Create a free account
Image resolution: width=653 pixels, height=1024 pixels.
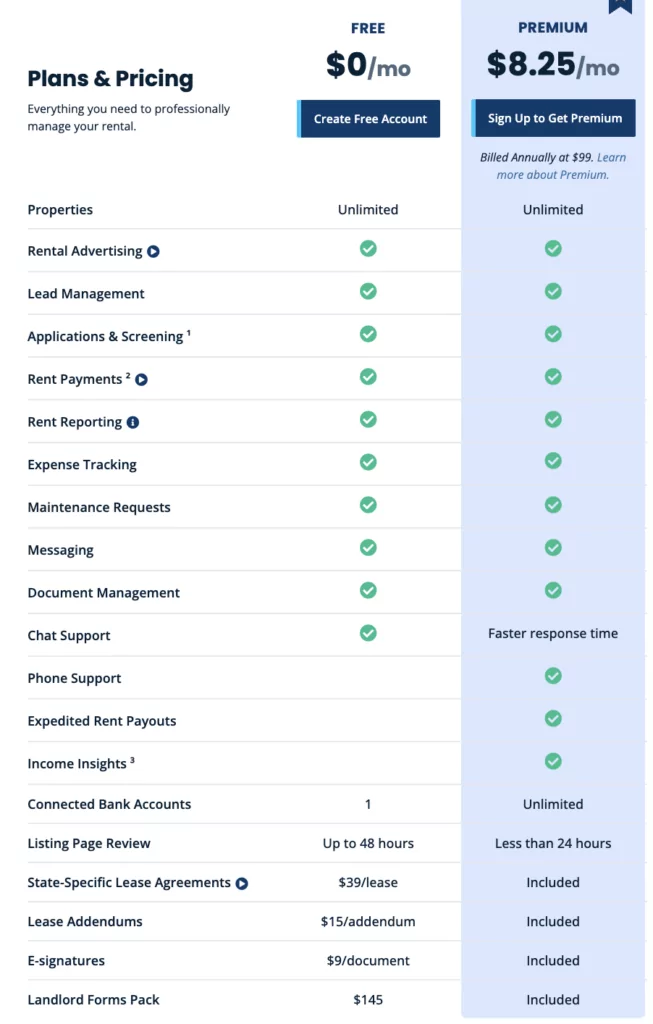[368, 119]
